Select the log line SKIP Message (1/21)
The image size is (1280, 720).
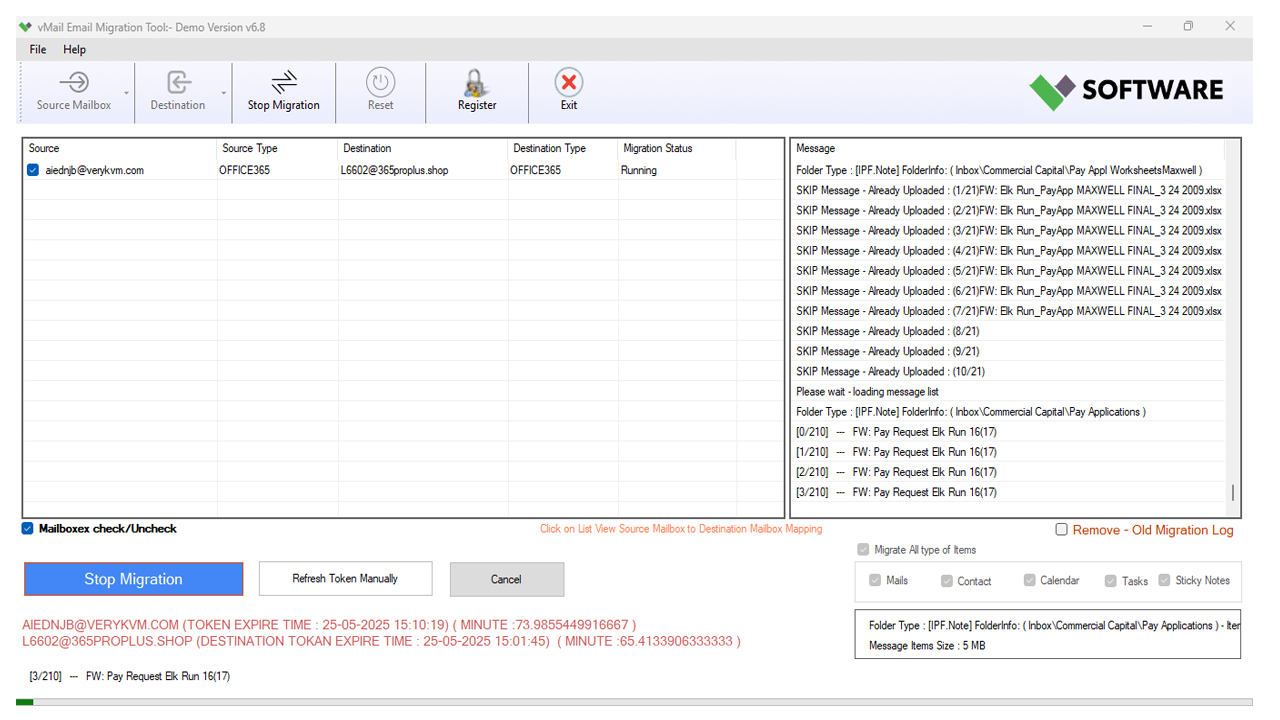(1008, 190)
